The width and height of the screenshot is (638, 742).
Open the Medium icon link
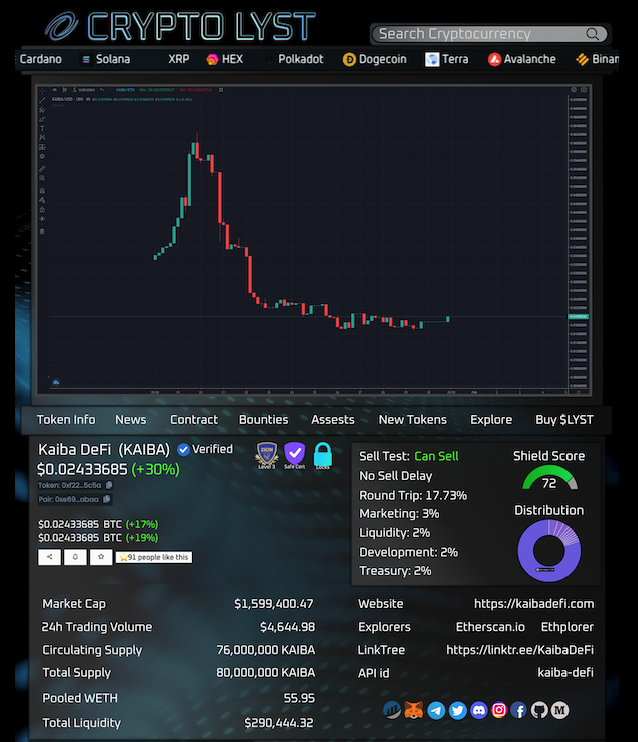click(560, 710)
